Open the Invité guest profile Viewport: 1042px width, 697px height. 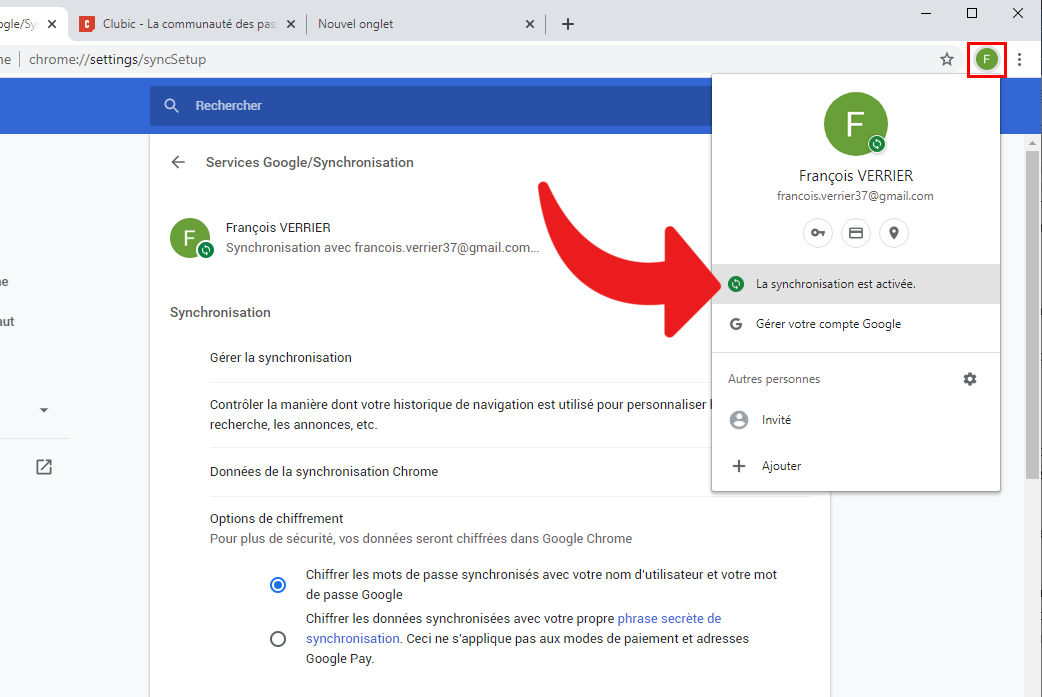coord(855,420)
